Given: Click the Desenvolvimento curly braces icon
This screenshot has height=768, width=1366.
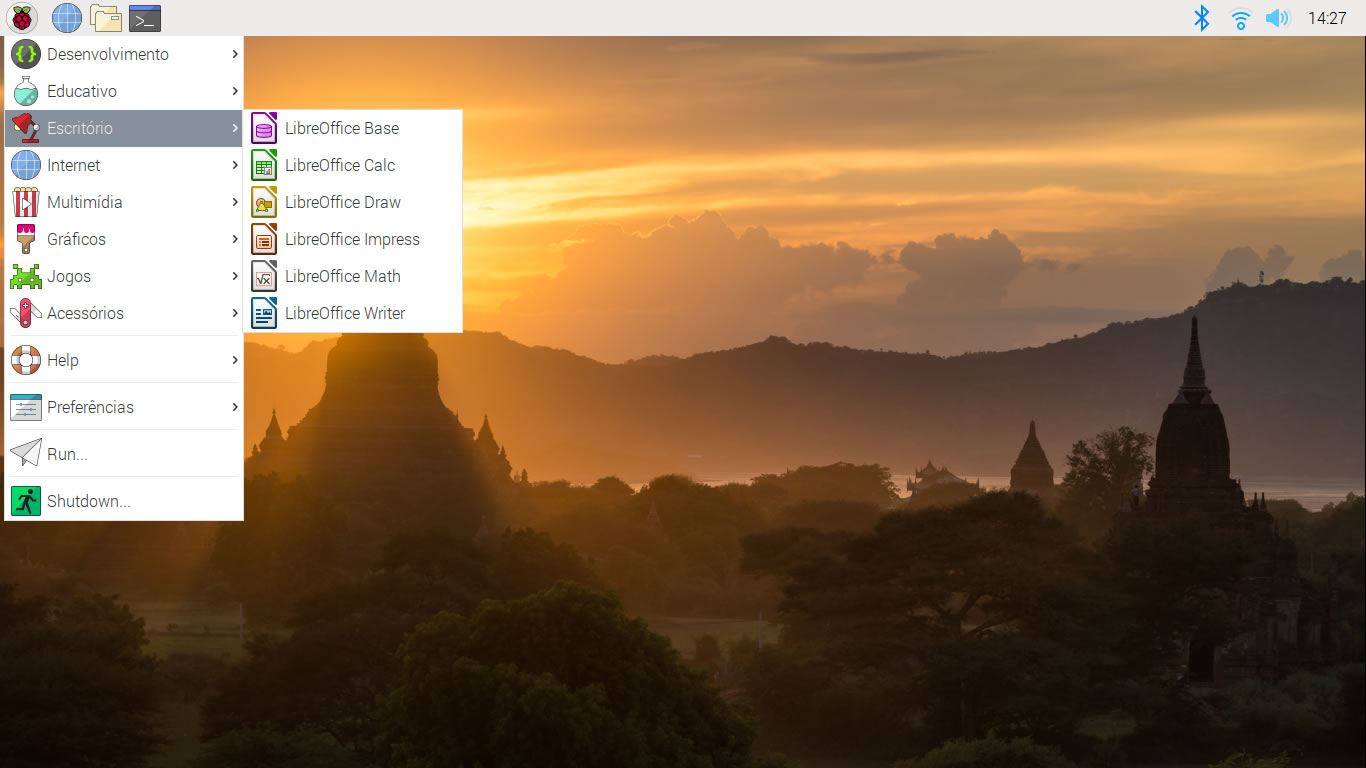Looking at the screenshot, I should click(26, 54).
